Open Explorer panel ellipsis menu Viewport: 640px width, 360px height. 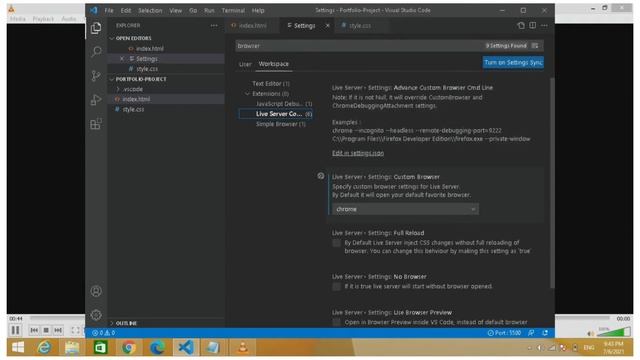point(214,25)
